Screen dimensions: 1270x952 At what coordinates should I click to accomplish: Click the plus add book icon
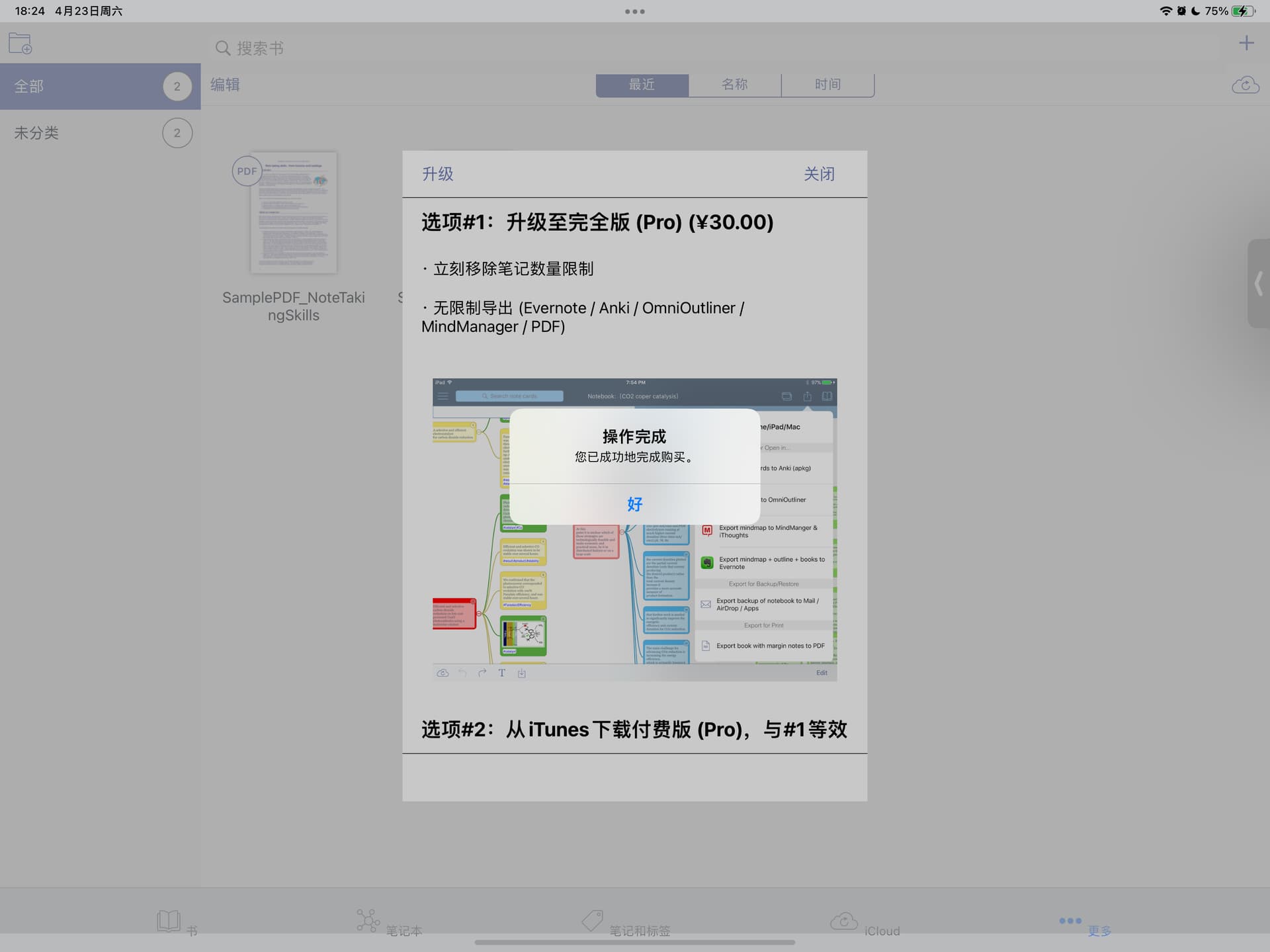(1246, 44)
